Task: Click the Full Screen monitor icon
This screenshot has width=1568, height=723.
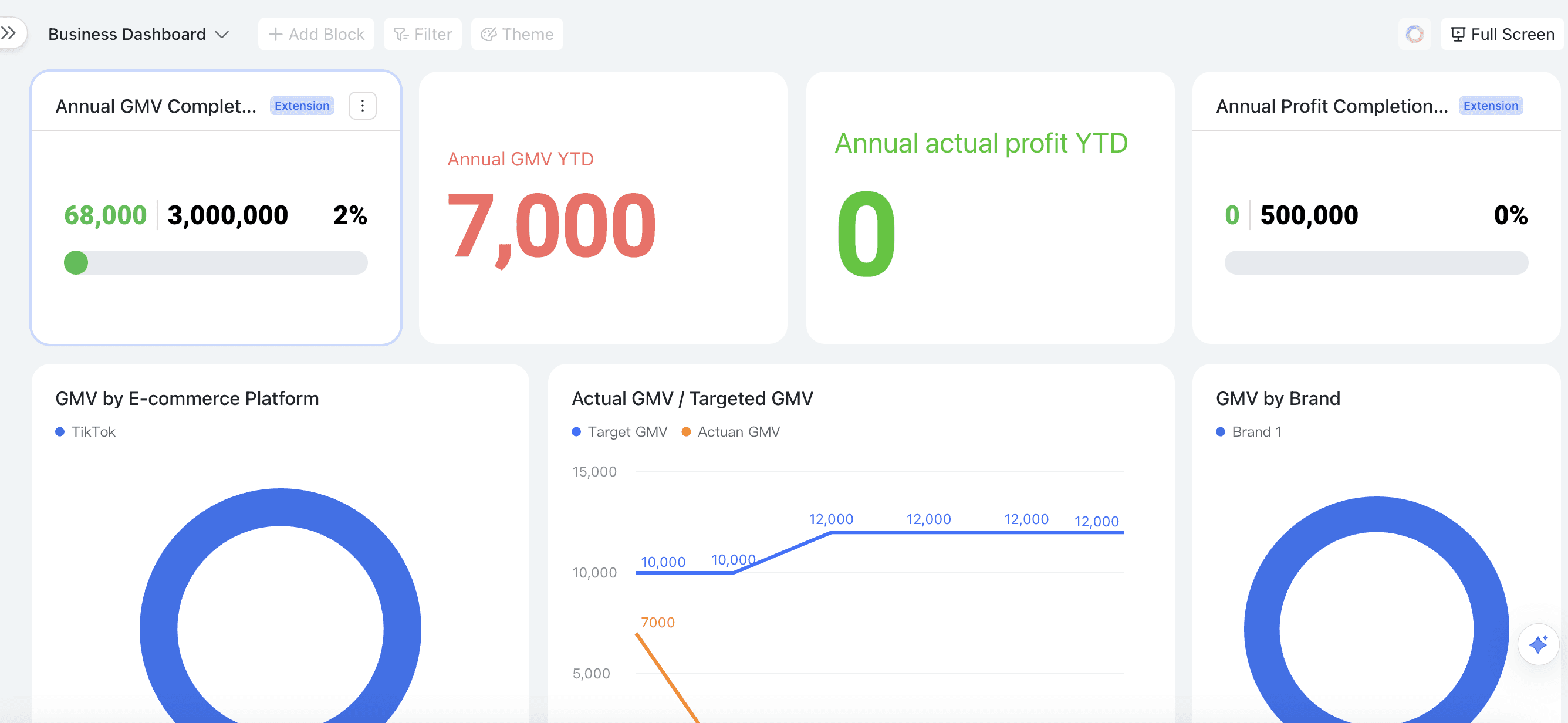Action: point(1457,34)
